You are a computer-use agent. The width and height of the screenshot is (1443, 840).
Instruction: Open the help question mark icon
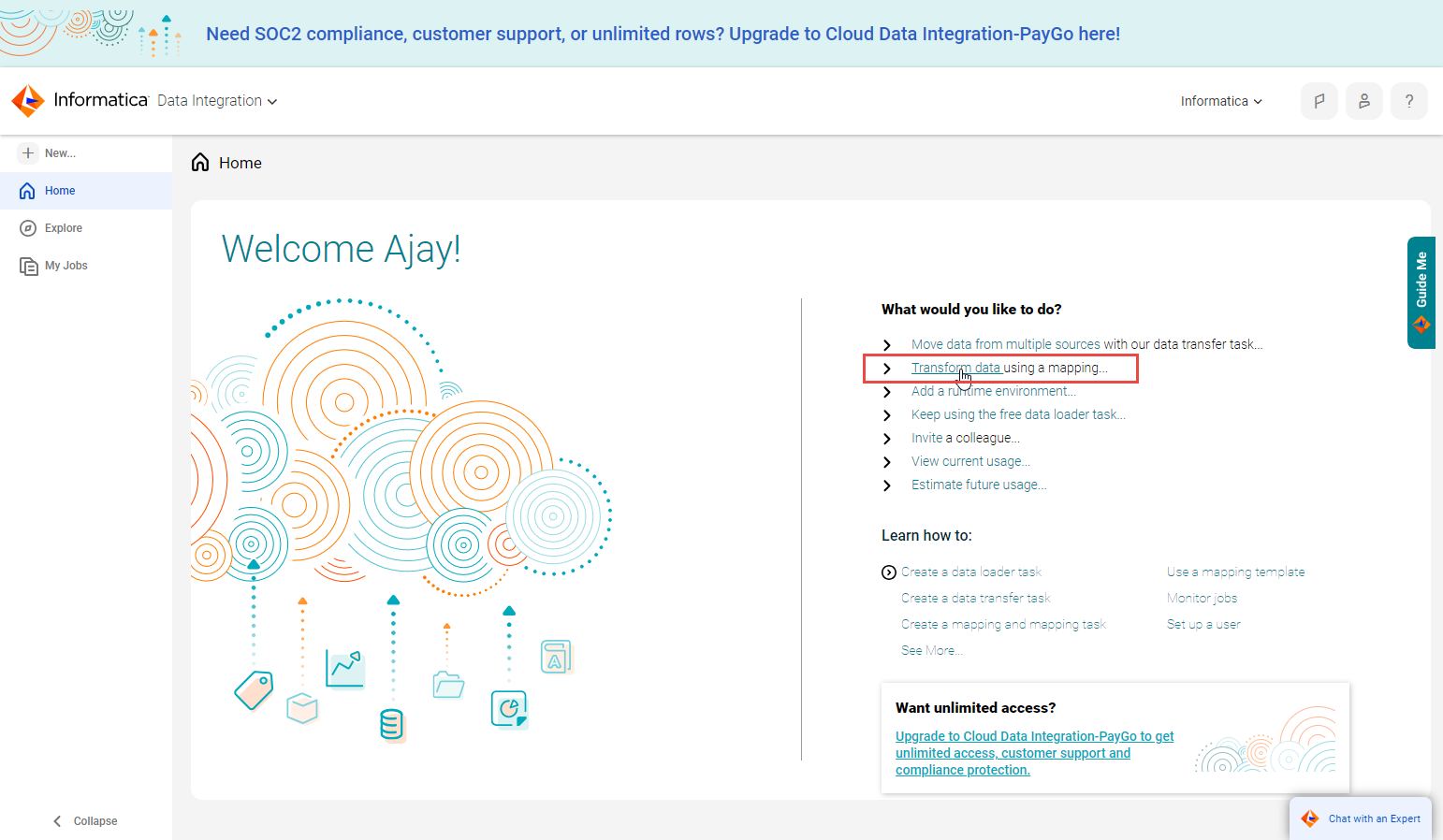pos(1408,101)
